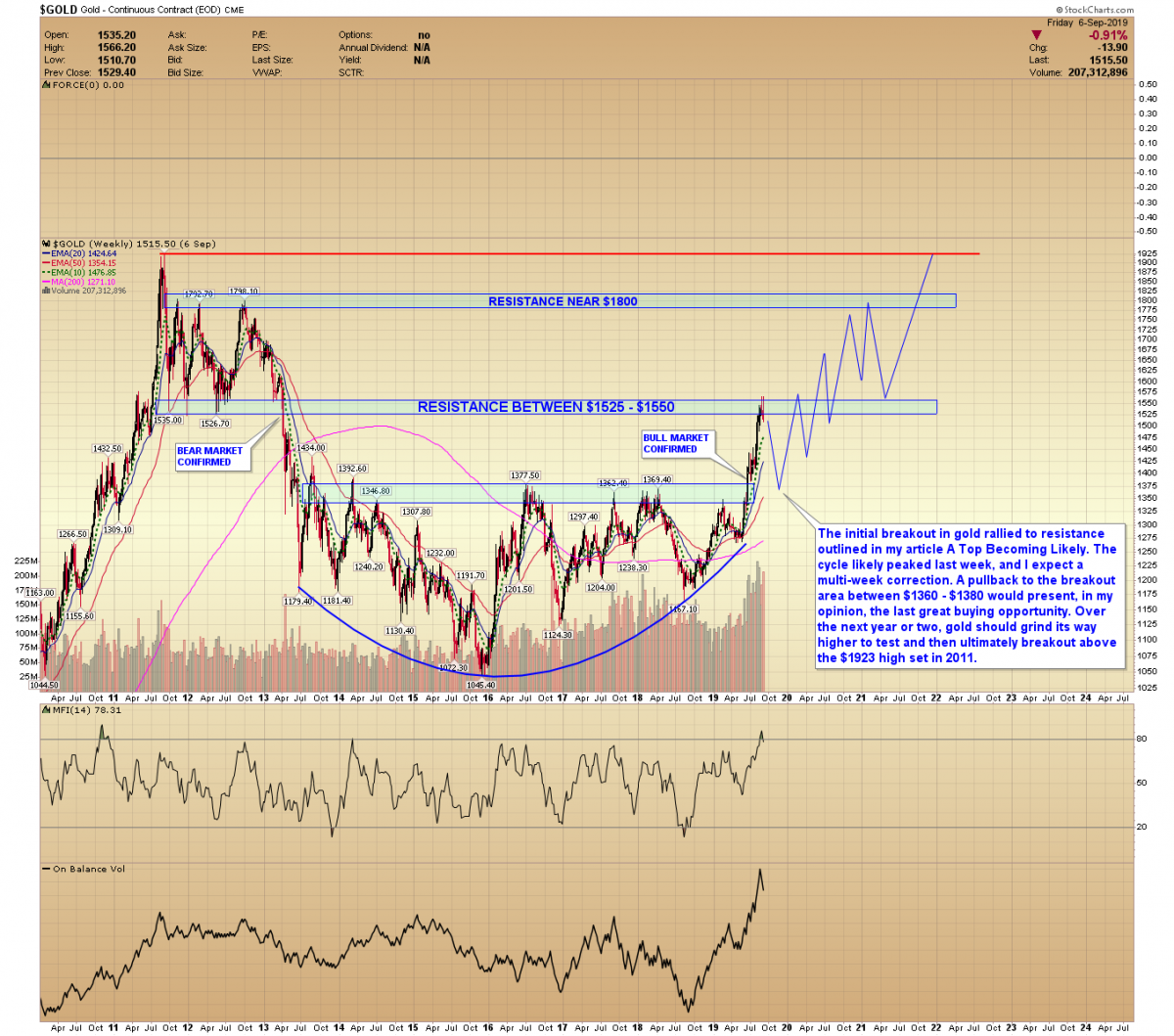Viewport: 1174px width, 1036px height.
Task: Click the 1045.40 low price label
Action: tap(478, 686)
